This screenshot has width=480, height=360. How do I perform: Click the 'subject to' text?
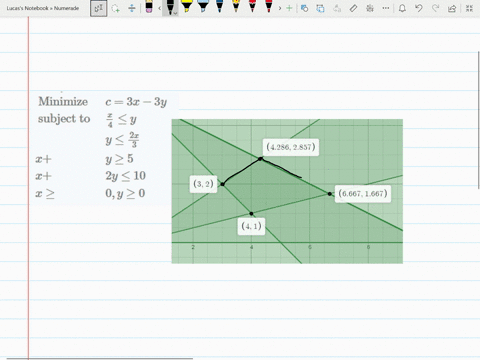64,119
